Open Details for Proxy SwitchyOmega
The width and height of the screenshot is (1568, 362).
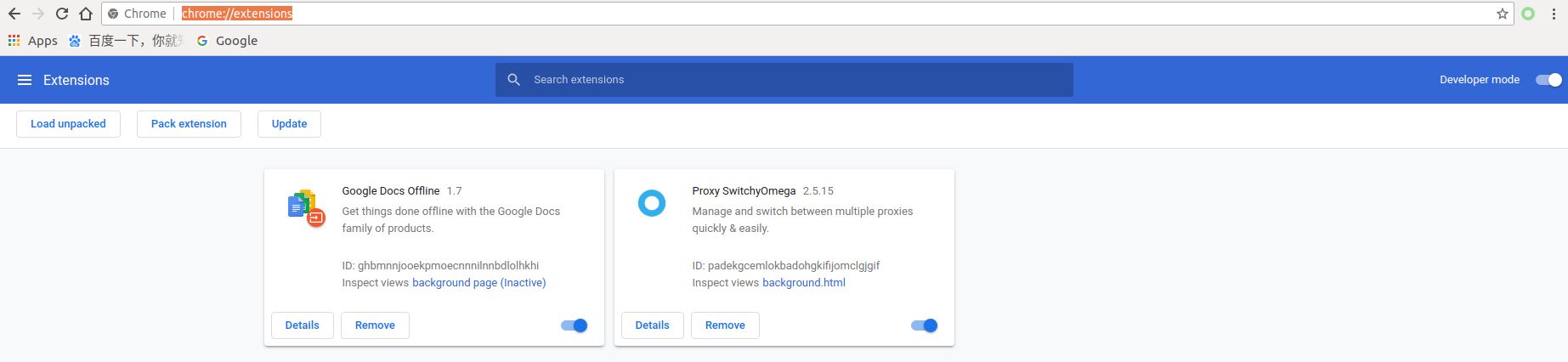(x=652, y=325)
